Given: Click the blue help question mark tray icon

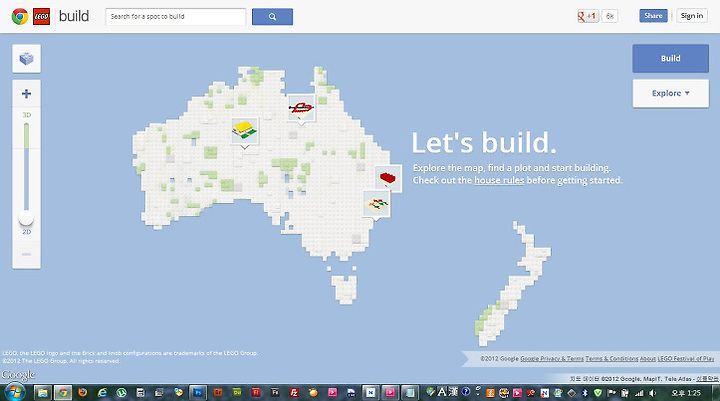Looking at the screenshot, I should coord(466,392).
